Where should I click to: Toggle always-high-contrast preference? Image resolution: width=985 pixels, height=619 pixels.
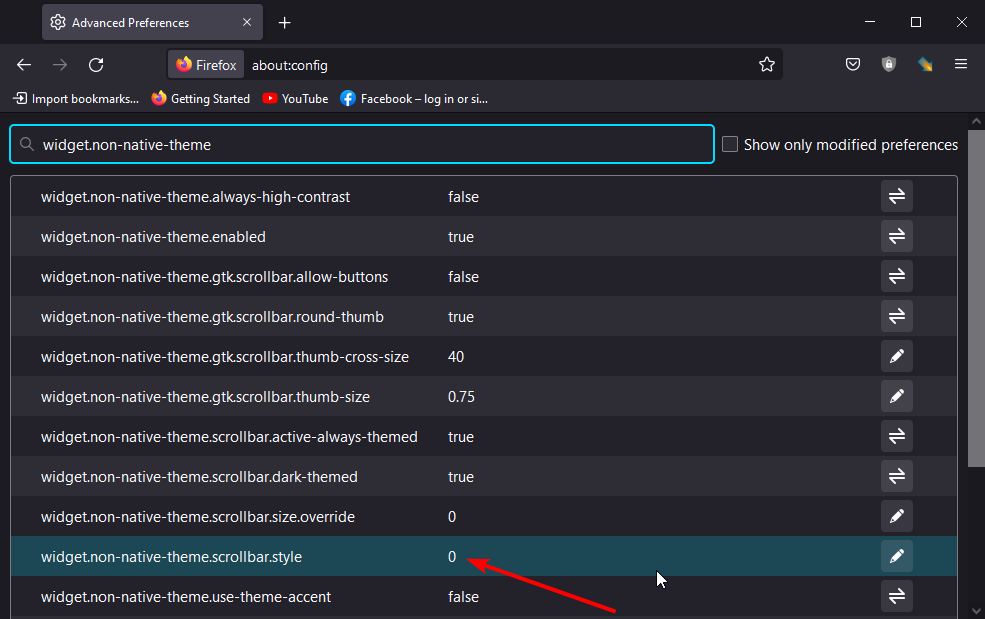point(896,196)
